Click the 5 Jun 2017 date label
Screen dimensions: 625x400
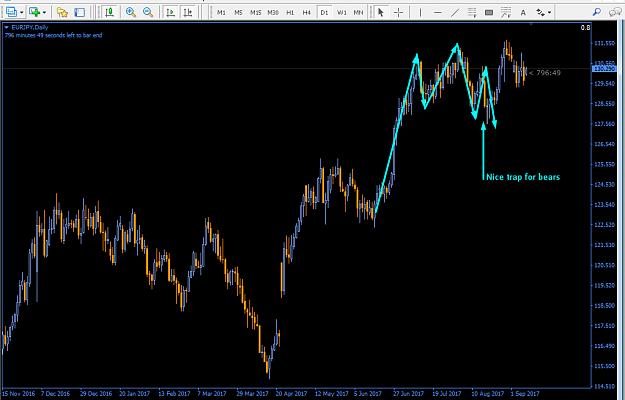[x=368, y=394]
